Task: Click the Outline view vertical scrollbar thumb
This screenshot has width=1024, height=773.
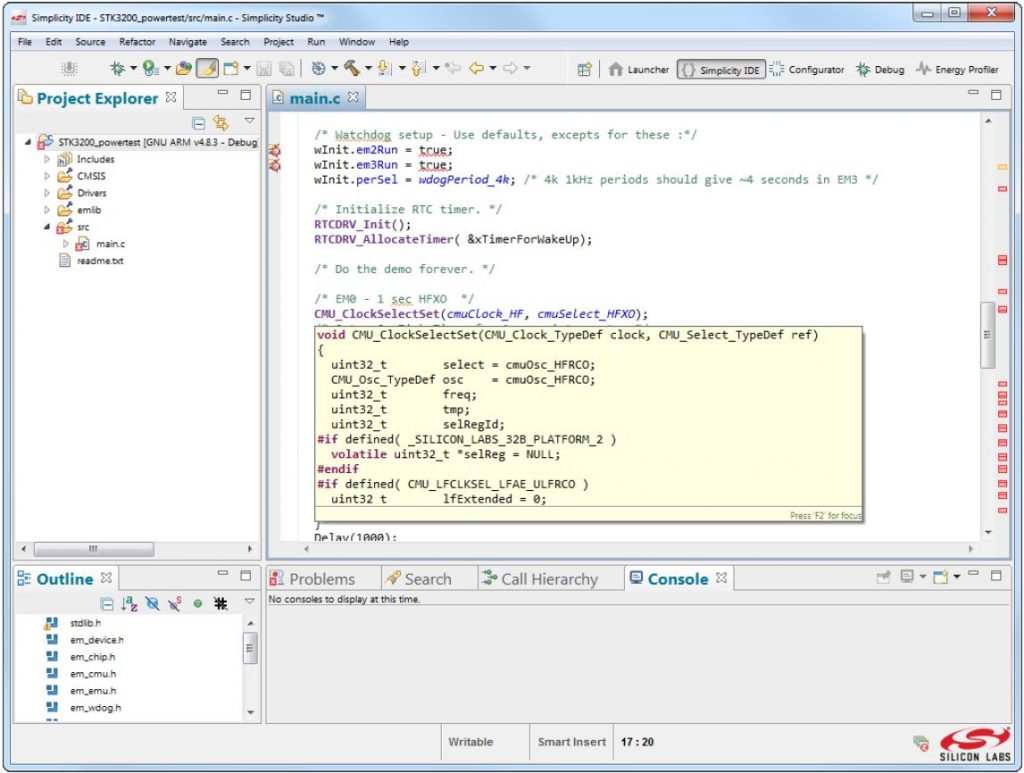Action: [249, 649]
